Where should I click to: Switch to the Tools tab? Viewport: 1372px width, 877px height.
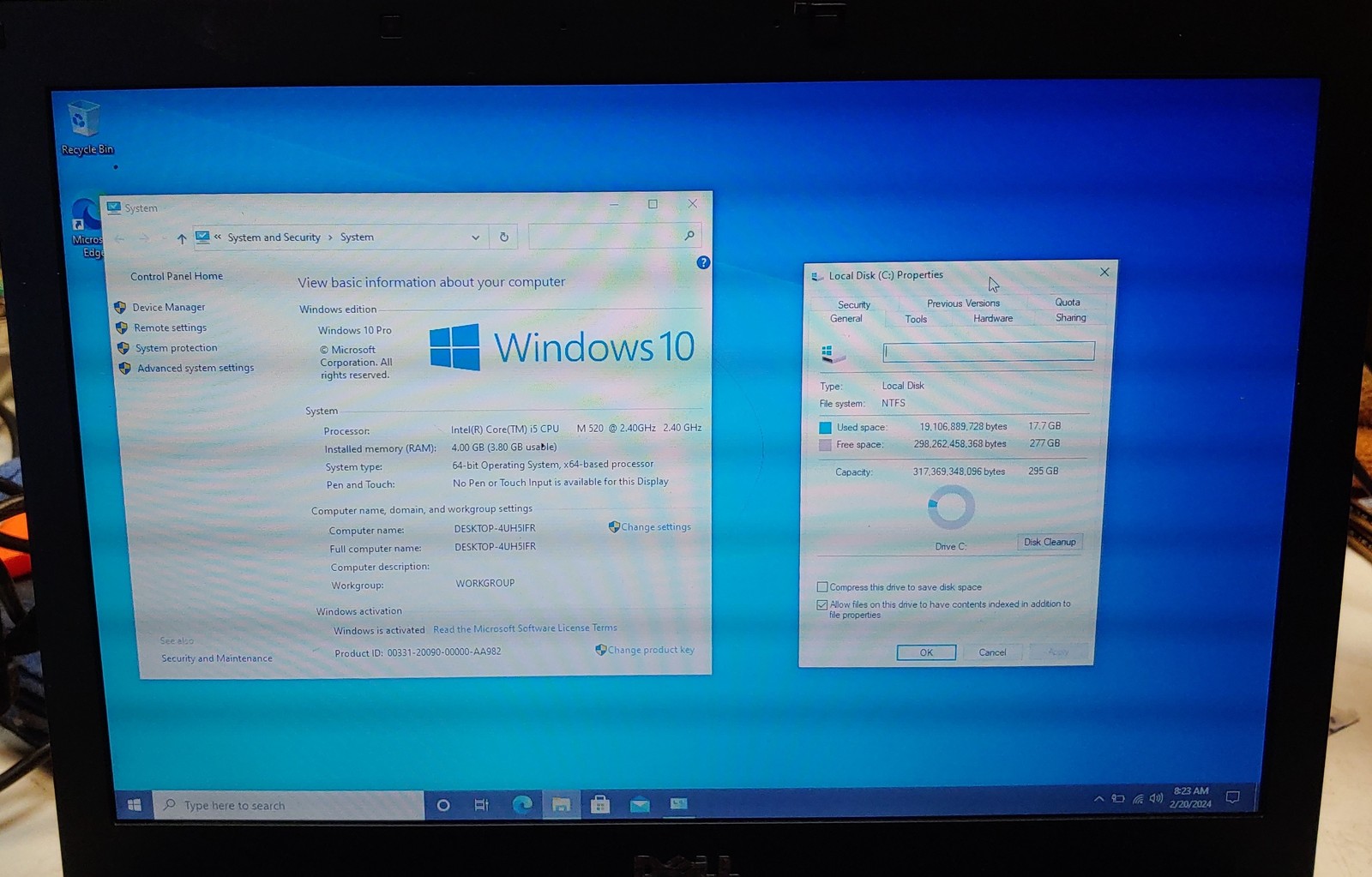click(916, 319)
